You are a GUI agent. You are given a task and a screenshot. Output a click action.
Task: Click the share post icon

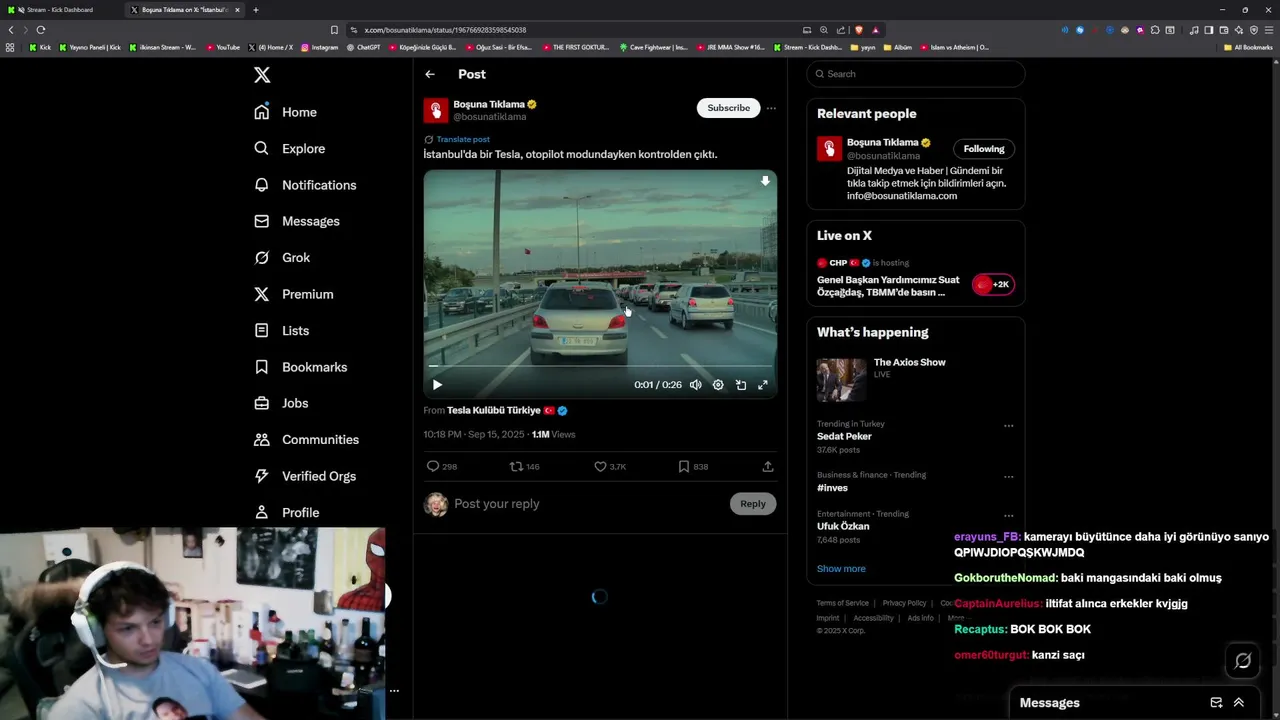(768, 466)
